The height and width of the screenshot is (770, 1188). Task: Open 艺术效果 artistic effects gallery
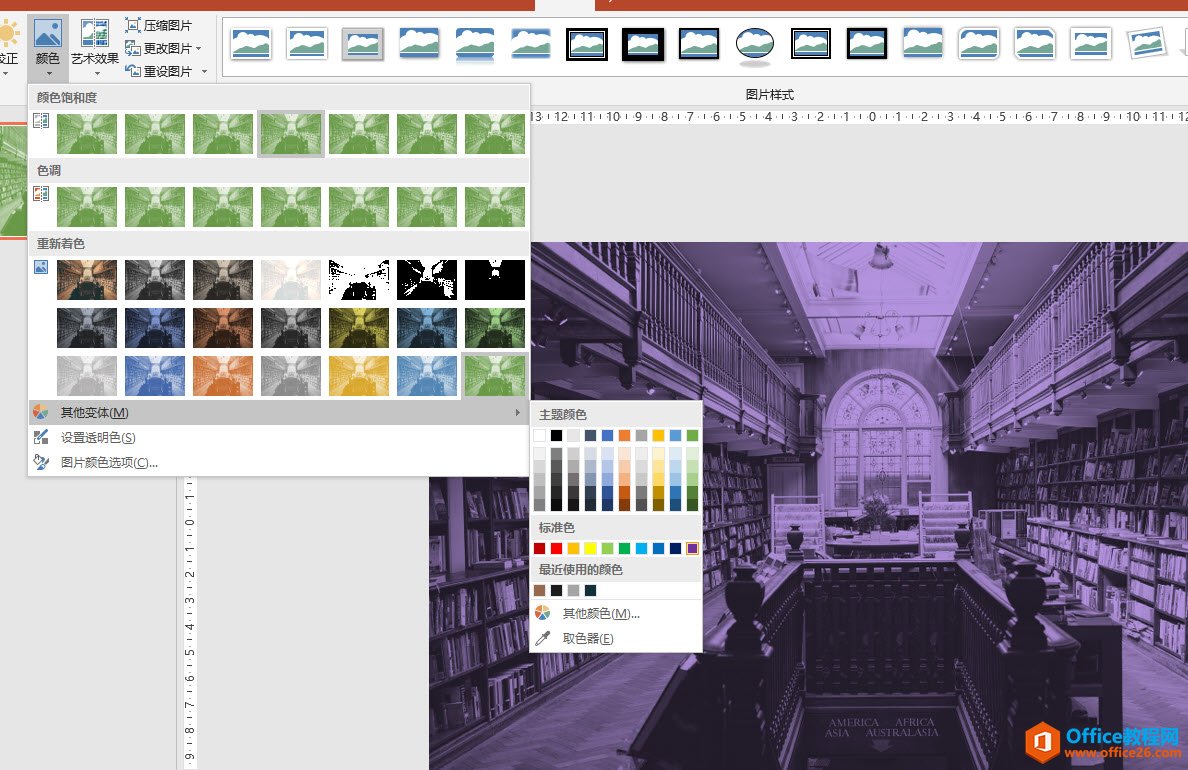(x=95, y=47)
